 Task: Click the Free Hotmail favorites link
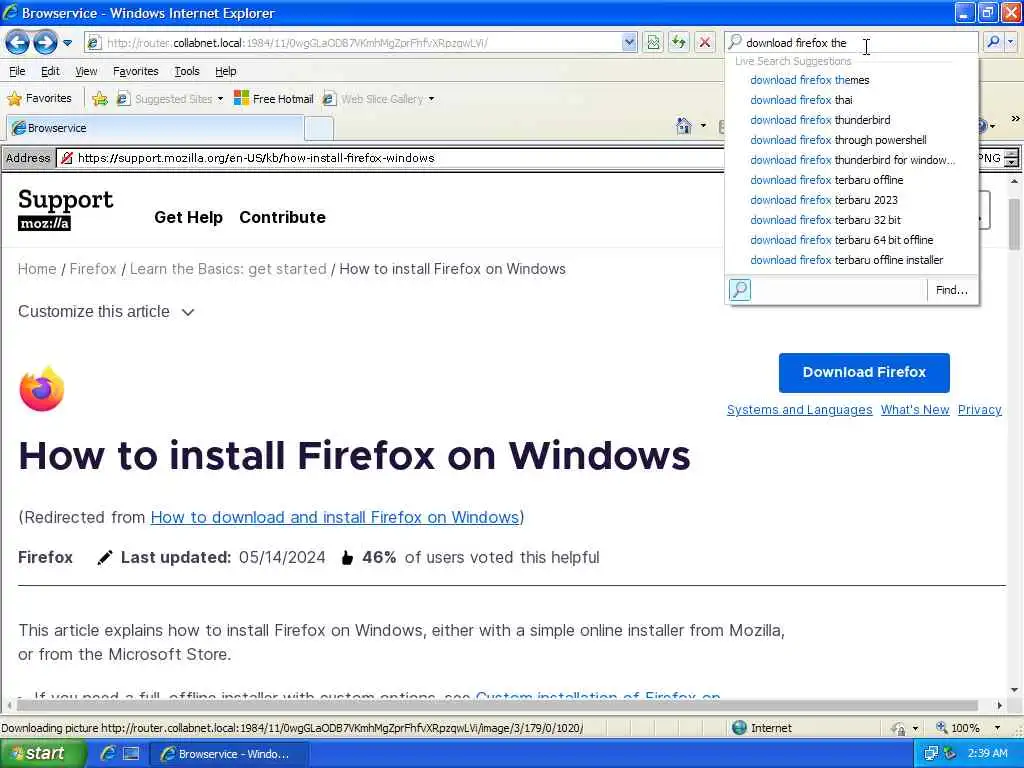coord(274,99)
